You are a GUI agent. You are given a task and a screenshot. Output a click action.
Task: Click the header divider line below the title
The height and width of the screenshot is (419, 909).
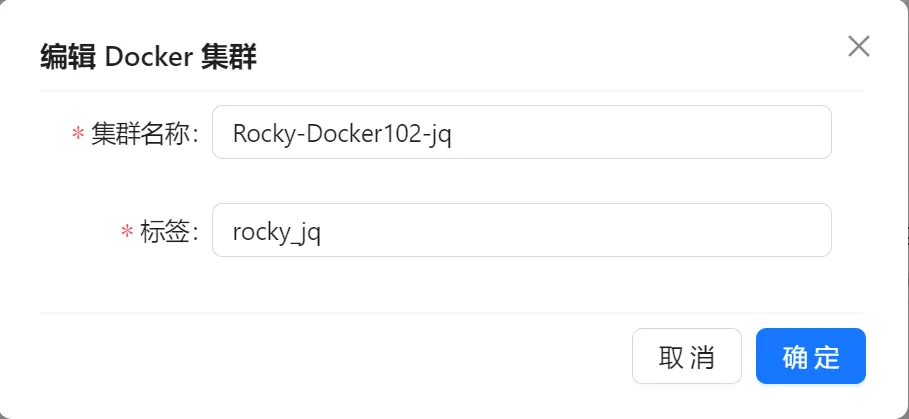(x=452, y=91)
